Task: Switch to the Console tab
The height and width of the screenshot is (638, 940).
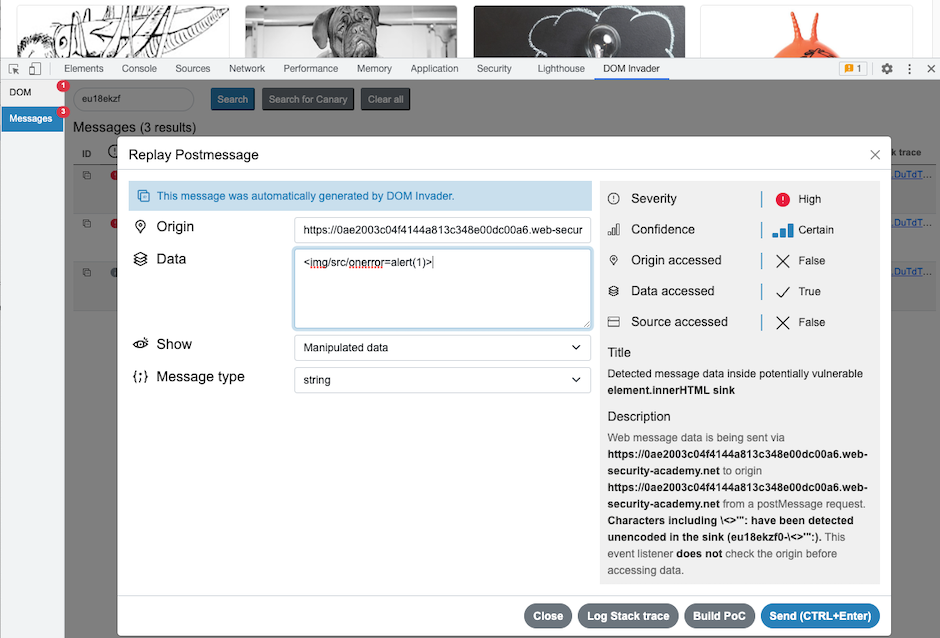Action: (x=139, y=69)
